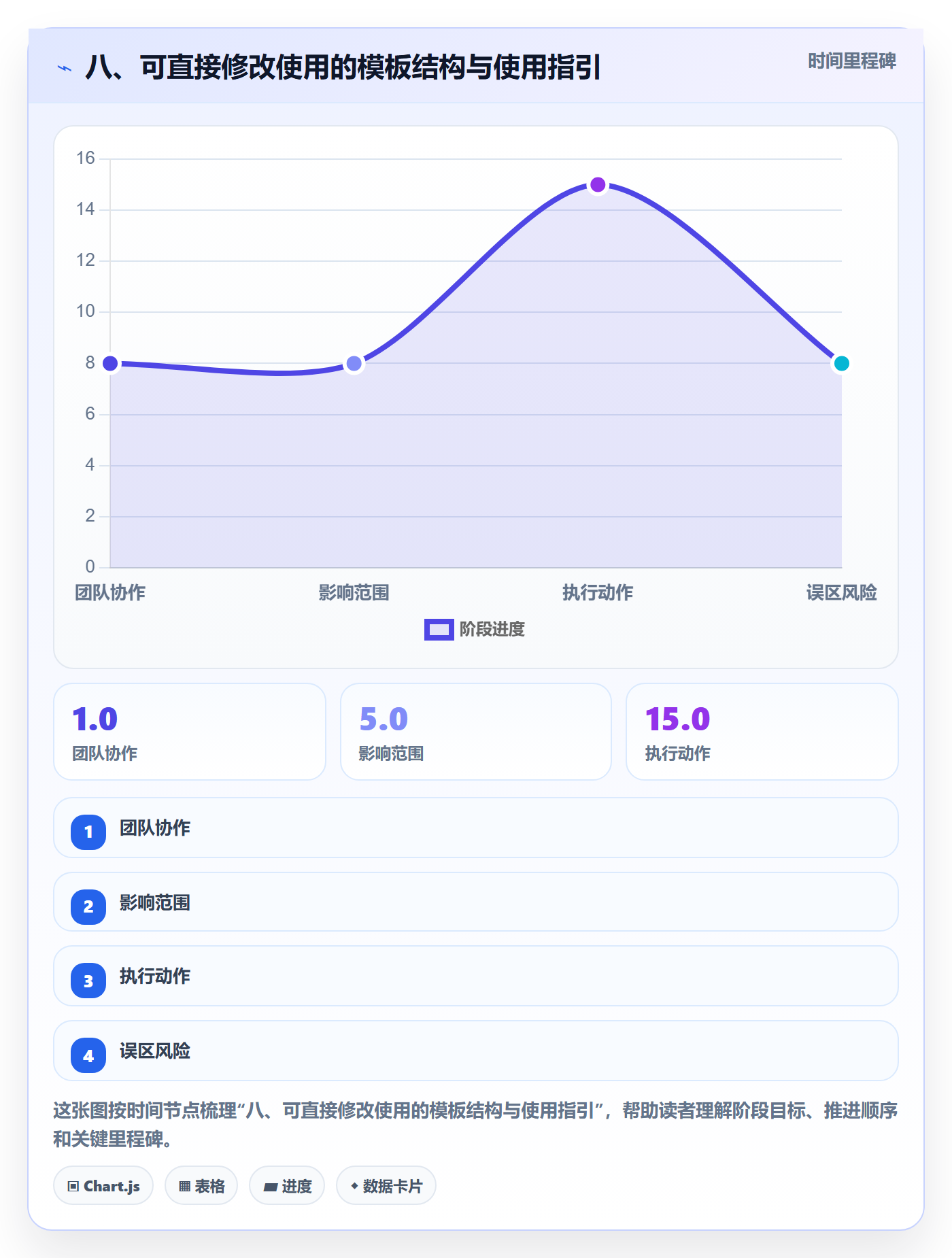Click the 影响范围 label in the 5.0 card

point(392,753)
